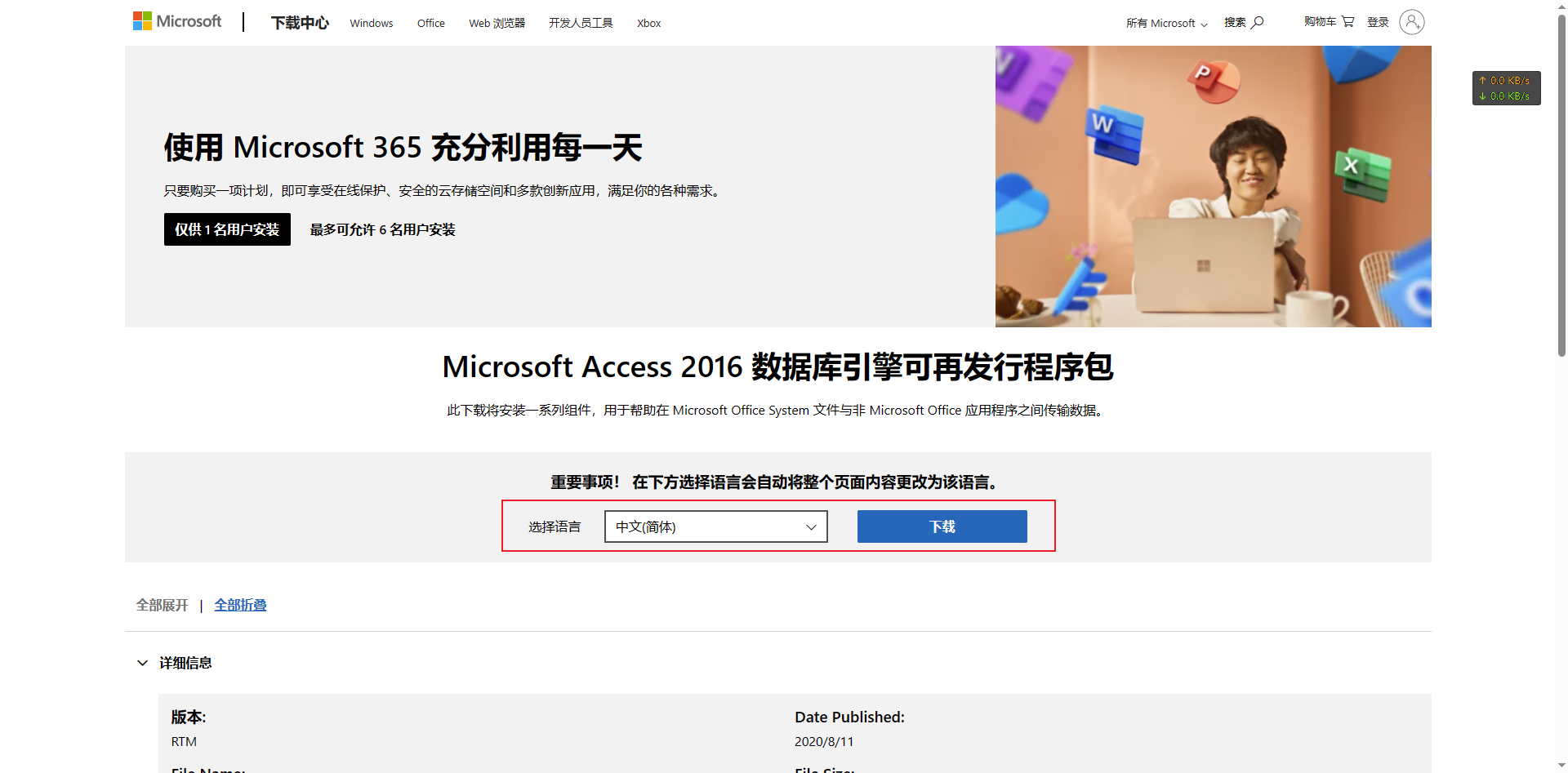The width and height of the screenshot is (1568, 773).
Task: Open 开发人员工具 menu item
Action: pyautogui.click(x=581, y=23)
